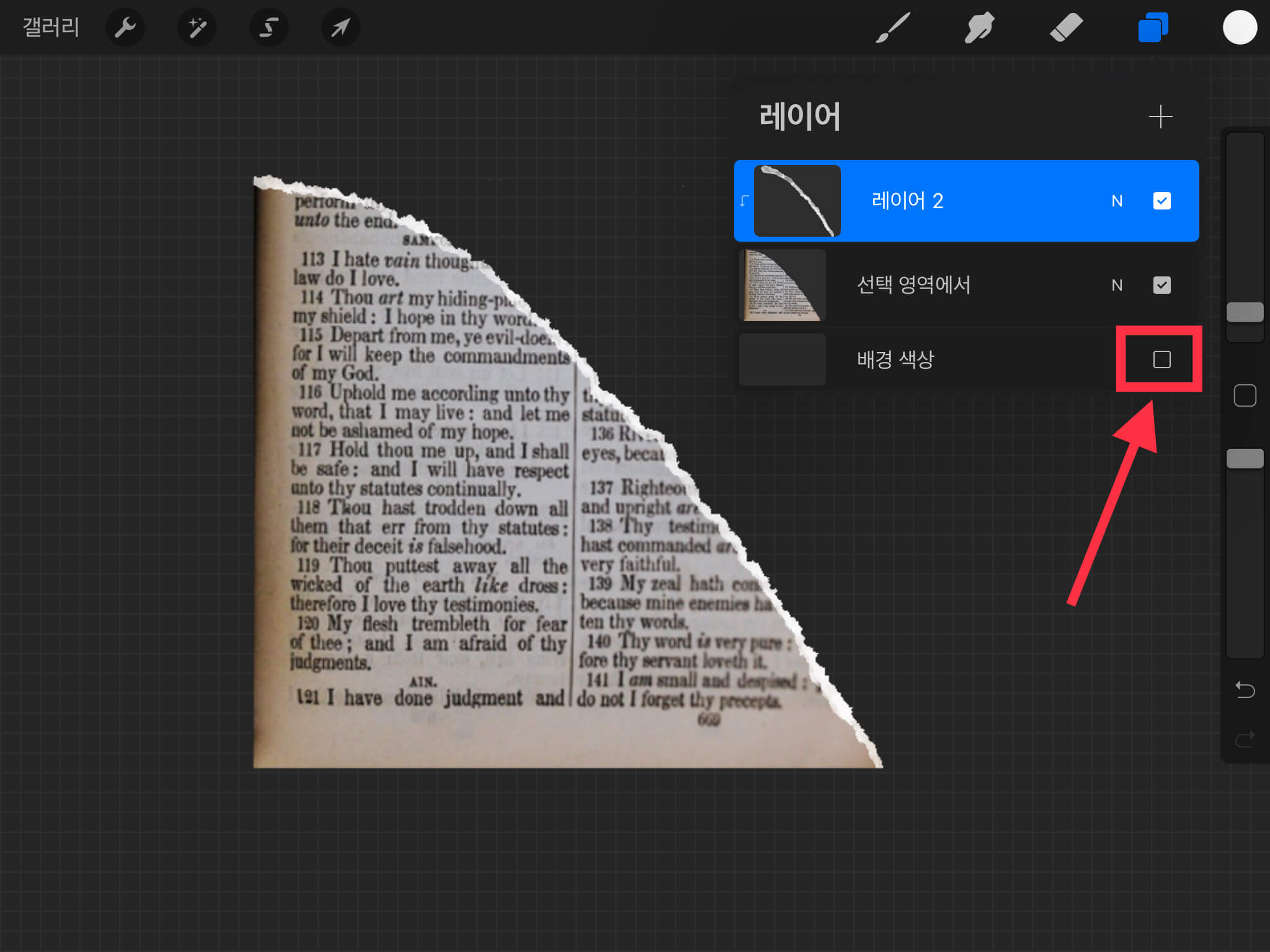The height and width of the screenshot is (952, 1270).
Task: Tap the undo arrow in sidebar
Action: [x=1245, y=689]
